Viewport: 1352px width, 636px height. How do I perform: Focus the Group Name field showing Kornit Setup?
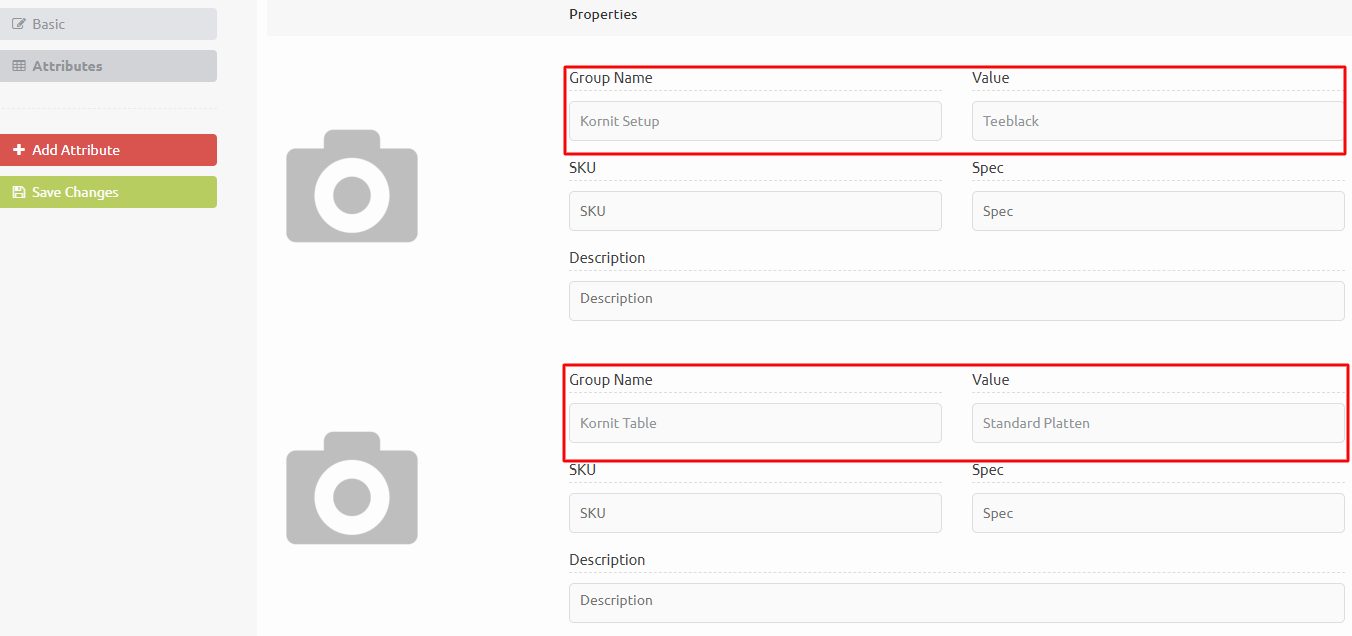(755, 121)
